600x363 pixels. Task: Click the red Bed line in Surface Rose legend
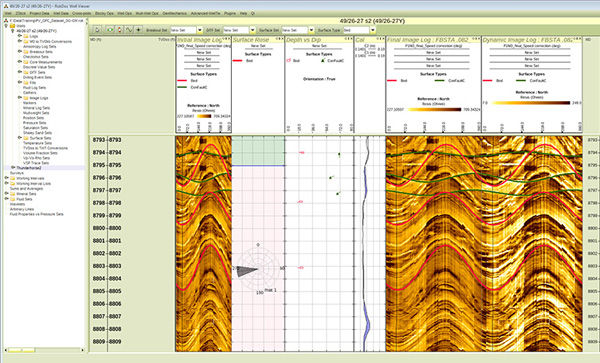coord(238,61)
